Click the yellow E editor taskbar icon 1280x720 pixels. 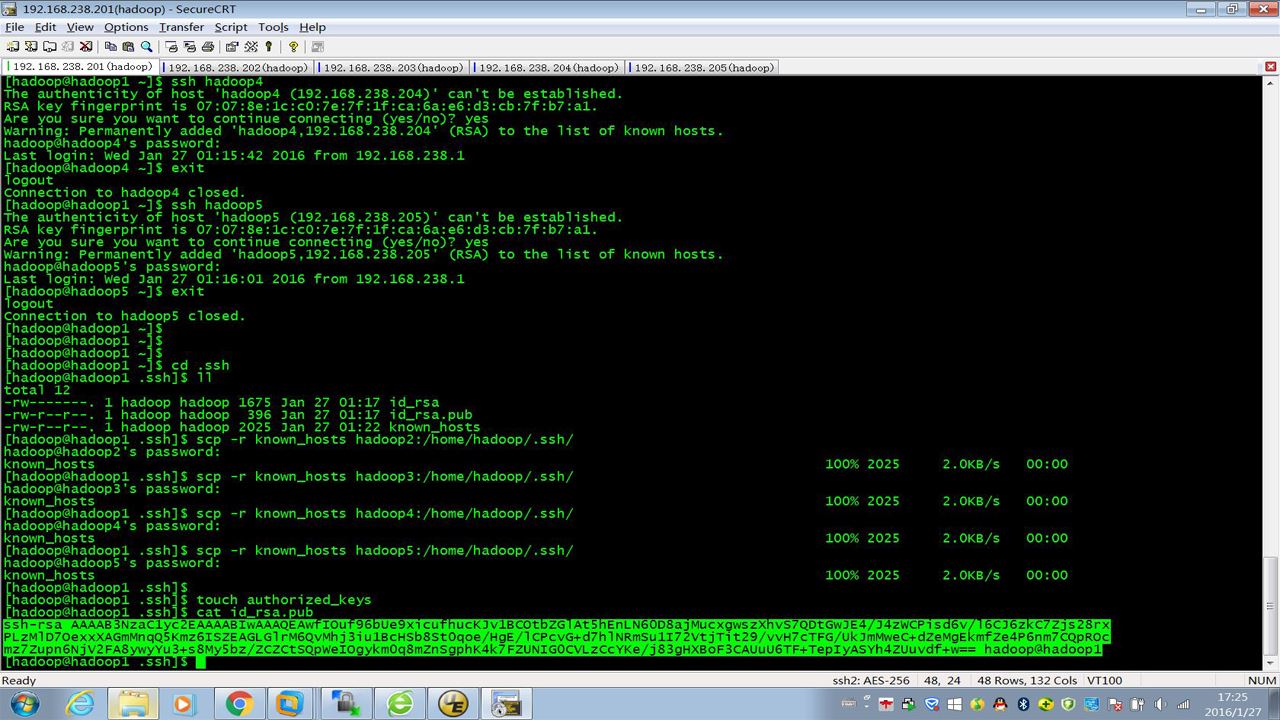coord(453,704)
